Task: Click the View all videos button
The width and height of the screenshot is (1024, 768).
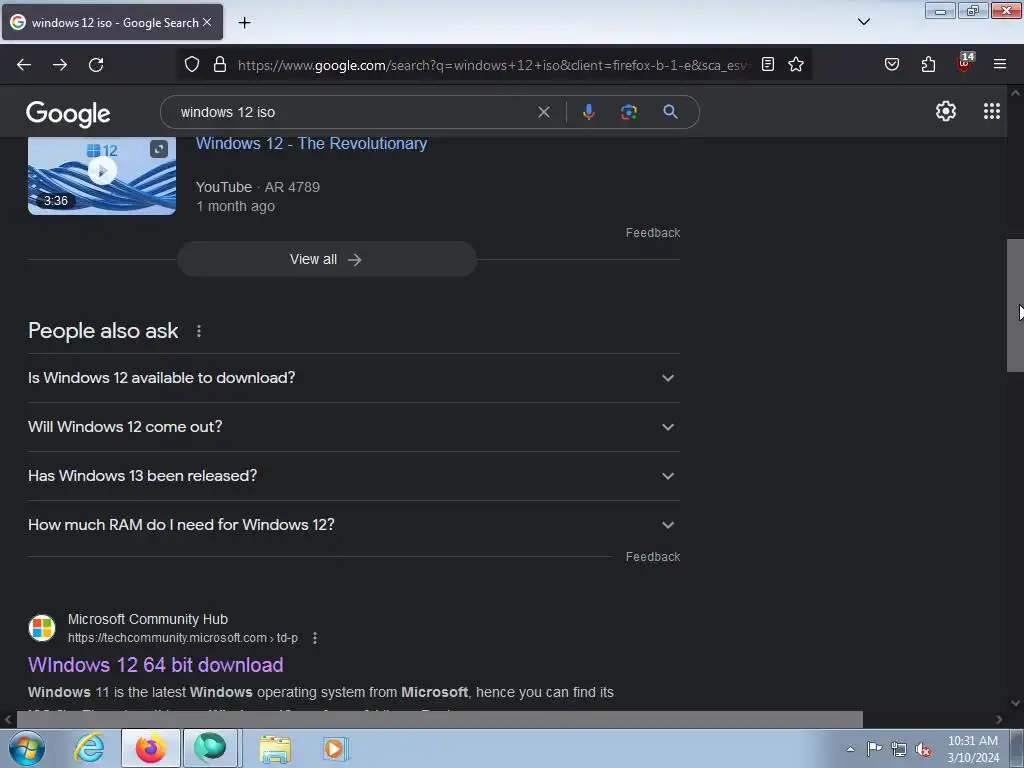Action: pyautogui.click(x=327, y=259)
